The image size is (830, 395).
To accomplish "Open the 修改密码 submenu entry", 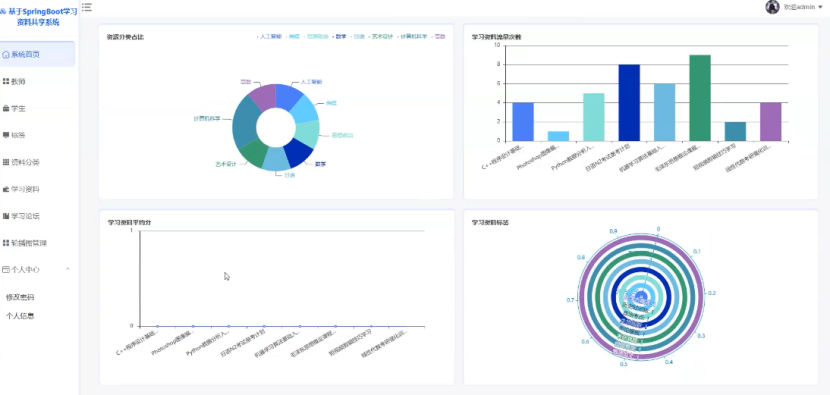I will pos(20,297).
